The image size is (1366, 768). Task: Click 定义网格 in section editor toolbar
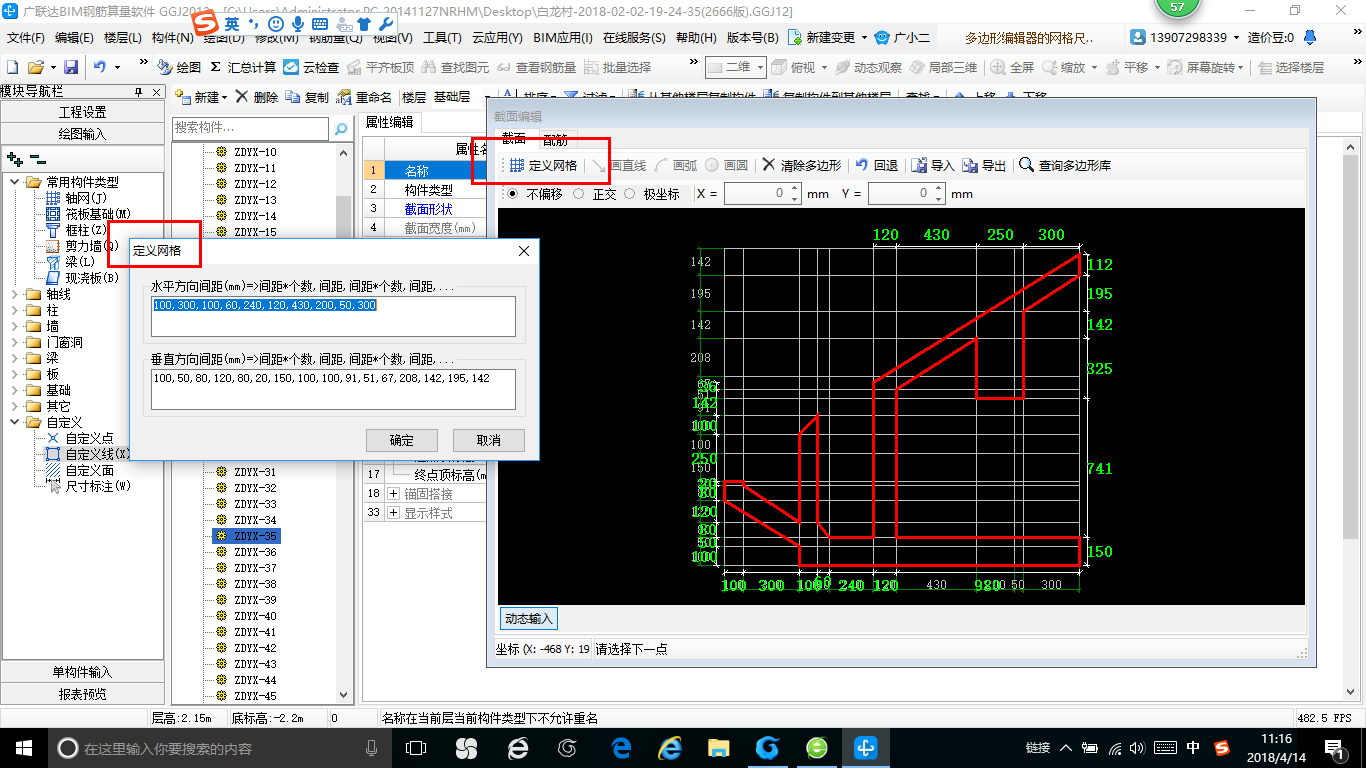tap(543, 165)
